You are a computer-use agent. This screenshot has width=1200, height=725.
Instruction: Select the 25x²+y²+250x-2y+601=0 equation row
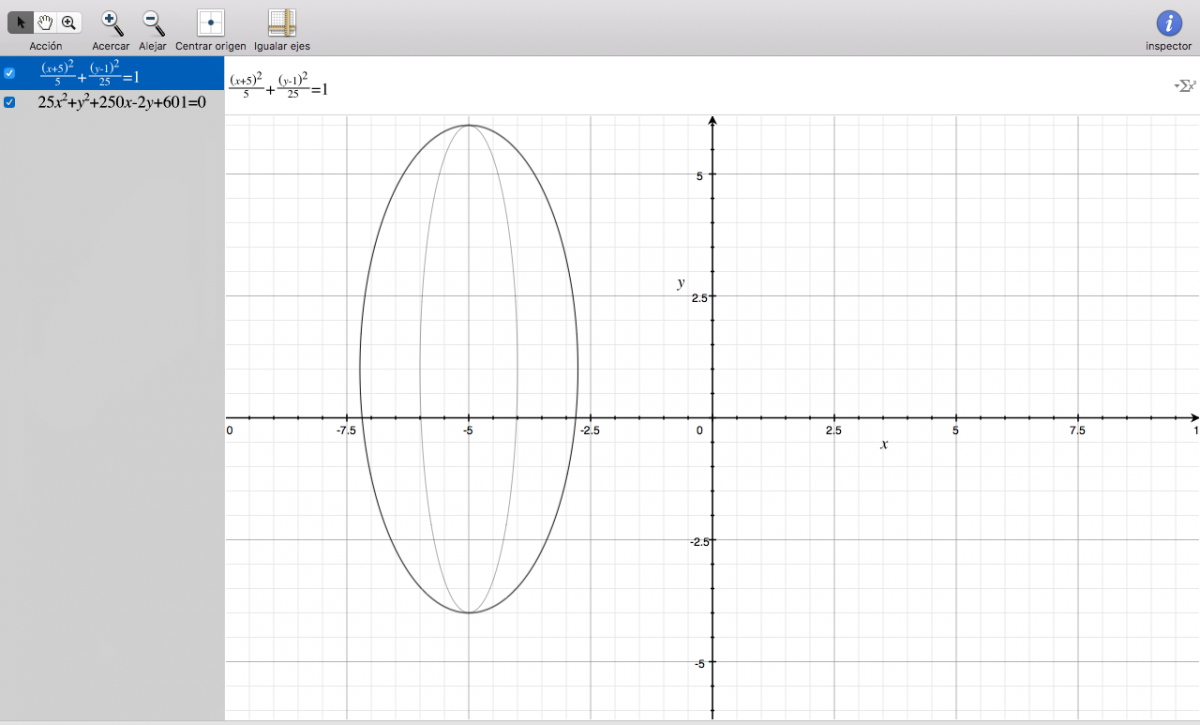coord(121,101)
